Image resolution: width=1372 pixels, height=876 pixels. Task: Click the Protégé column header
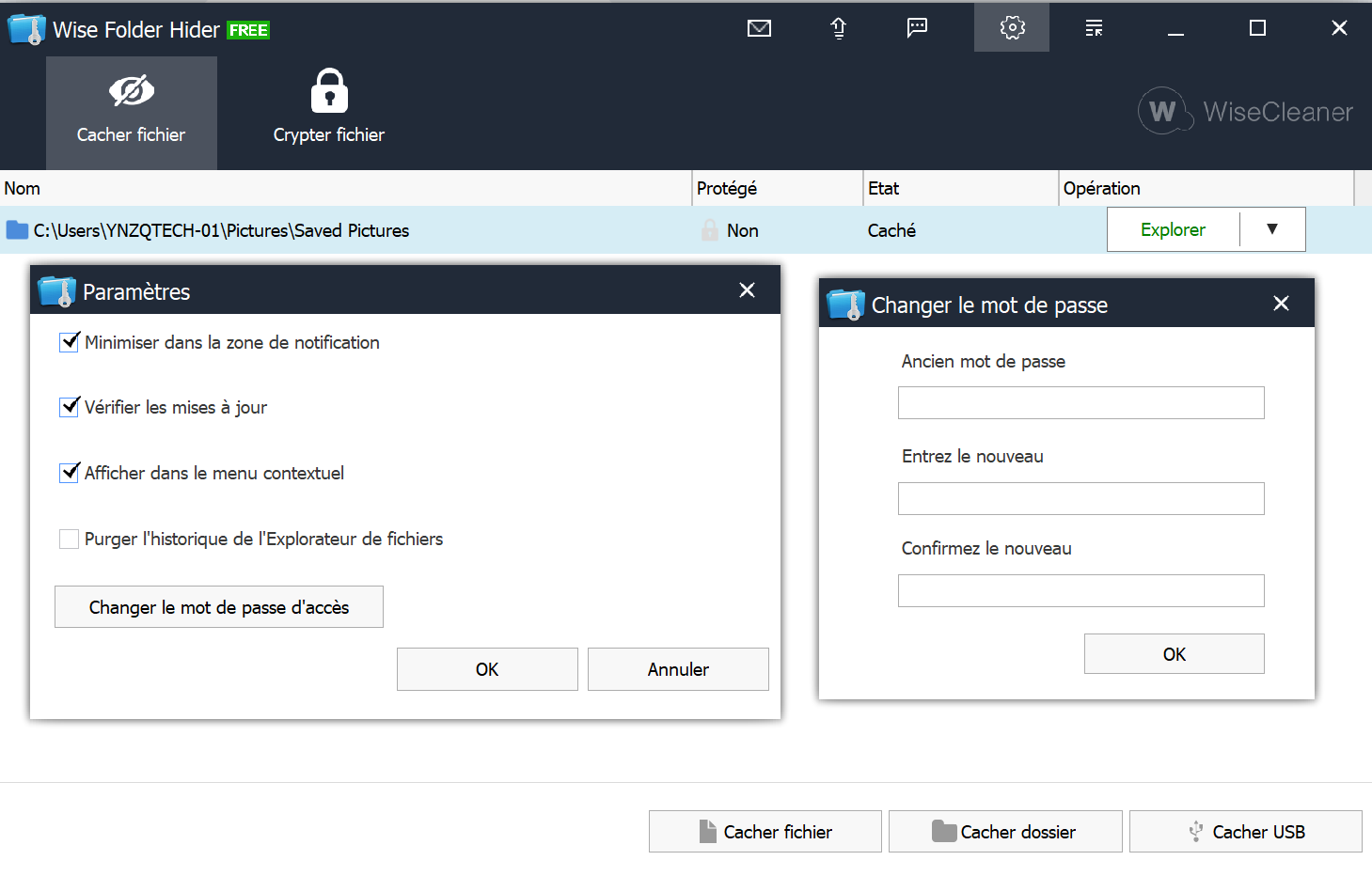click(x=778, y=188)
